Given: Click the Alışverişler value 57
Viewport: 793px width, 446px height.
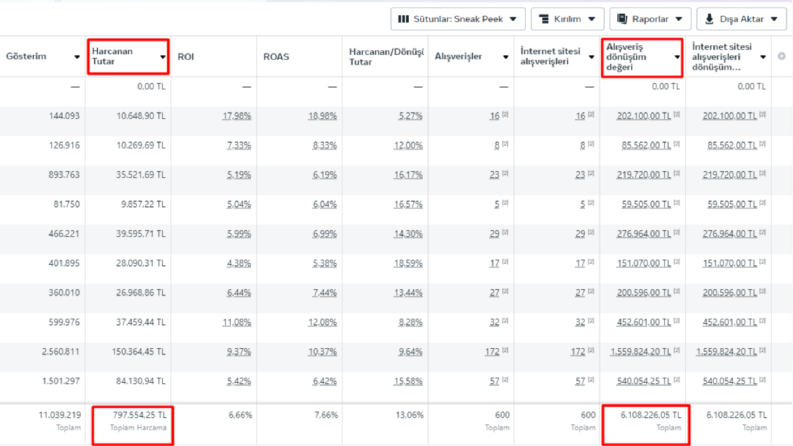Looking at the screenshot, I should [x=495, y=381].
